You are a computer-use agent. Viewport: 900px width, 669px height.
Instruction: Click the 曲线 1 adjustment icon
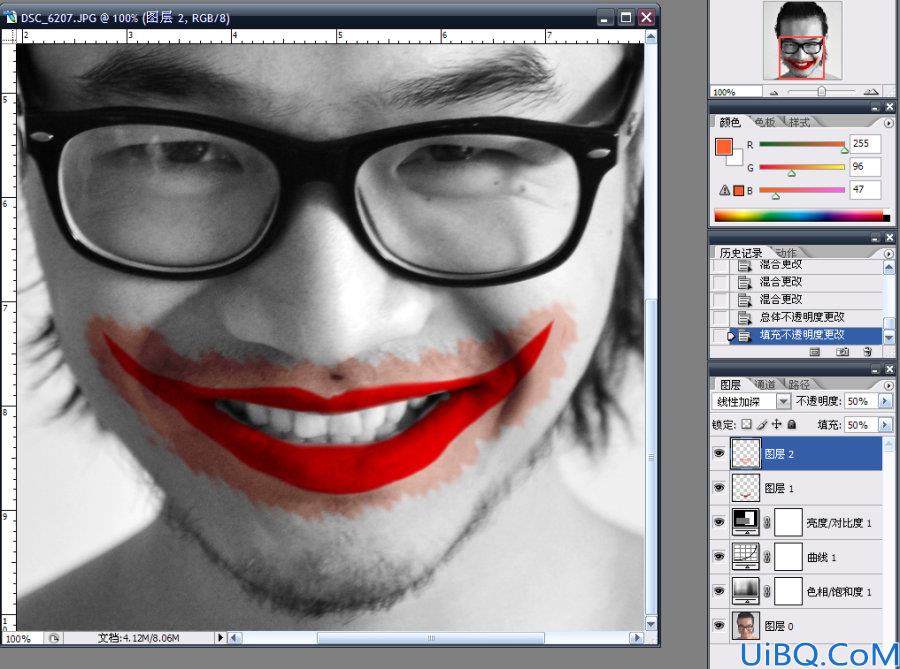click(746, 557)
